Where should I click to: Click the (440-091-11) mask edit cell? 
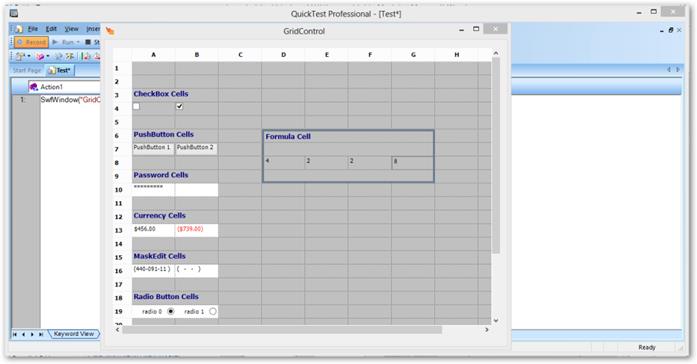153,270
